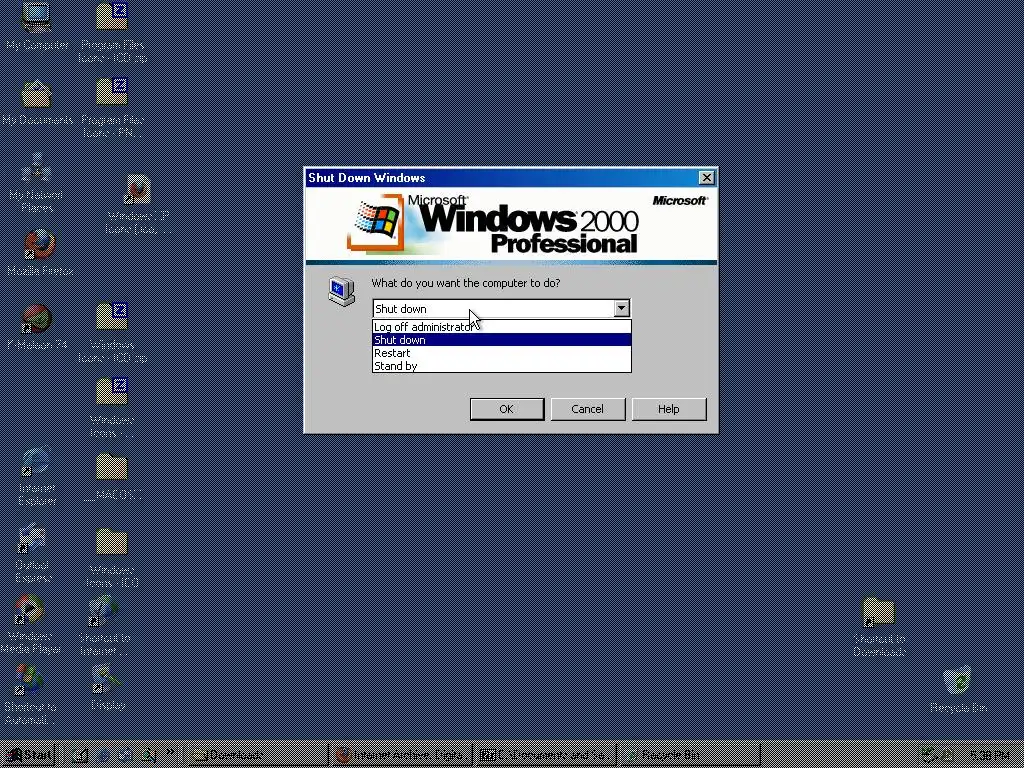Choose Shut down in the dropdown list
The image size is (1024, 768).
502,340
